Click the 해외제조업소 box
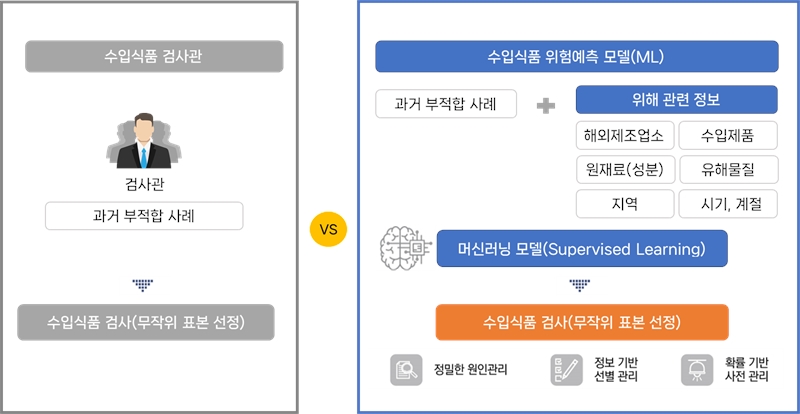The height and width of the screenshot is (414, 800). click(x=625, y=135)
